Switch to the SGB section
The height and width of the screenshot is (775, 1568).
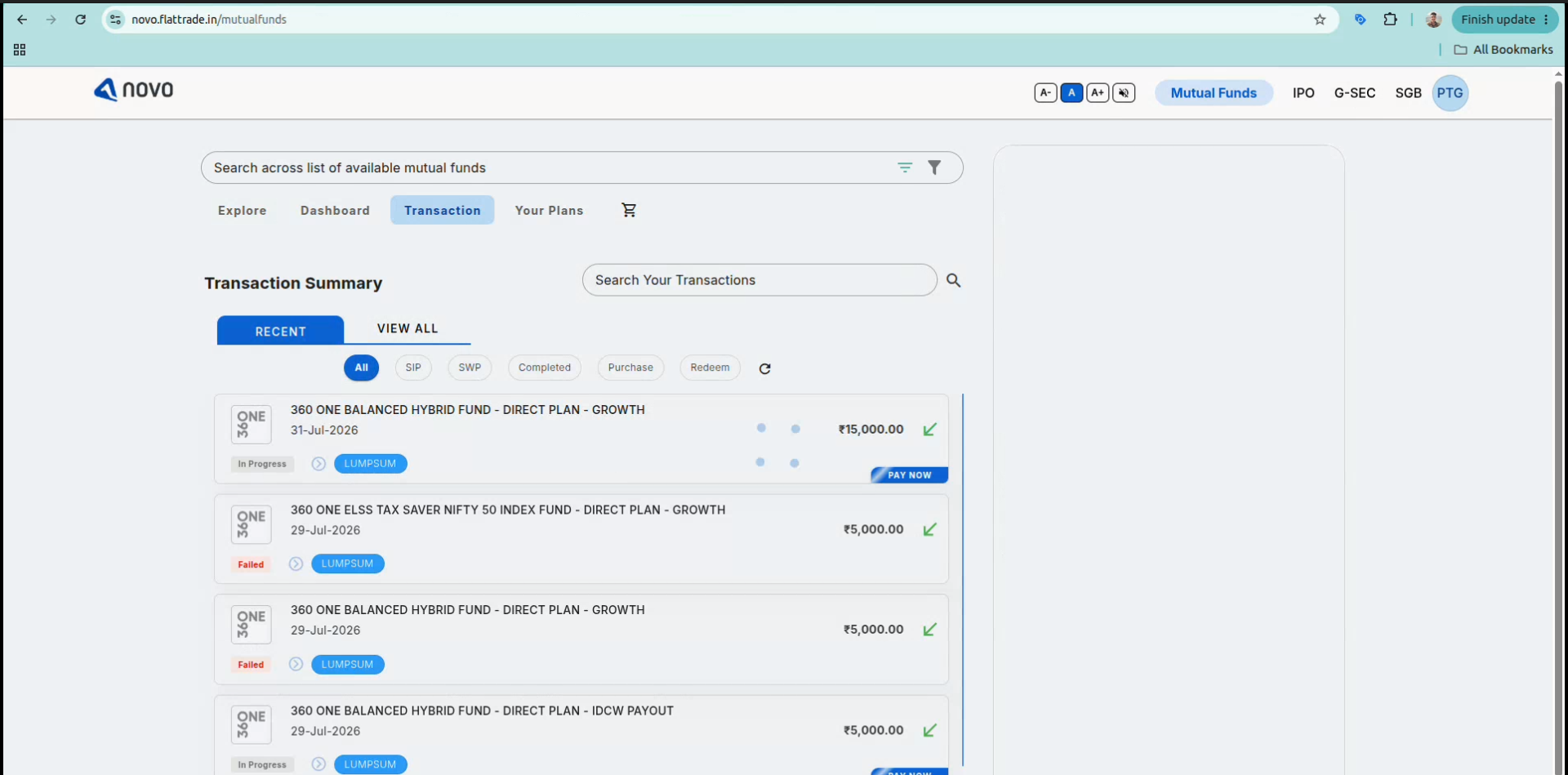click(1408, 93)
